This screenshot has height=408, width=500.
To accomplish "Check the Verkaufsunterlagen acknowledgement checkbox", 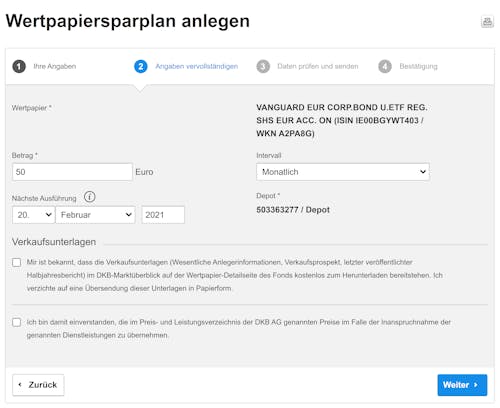I will pyautogui.click(x=16, y=262).
